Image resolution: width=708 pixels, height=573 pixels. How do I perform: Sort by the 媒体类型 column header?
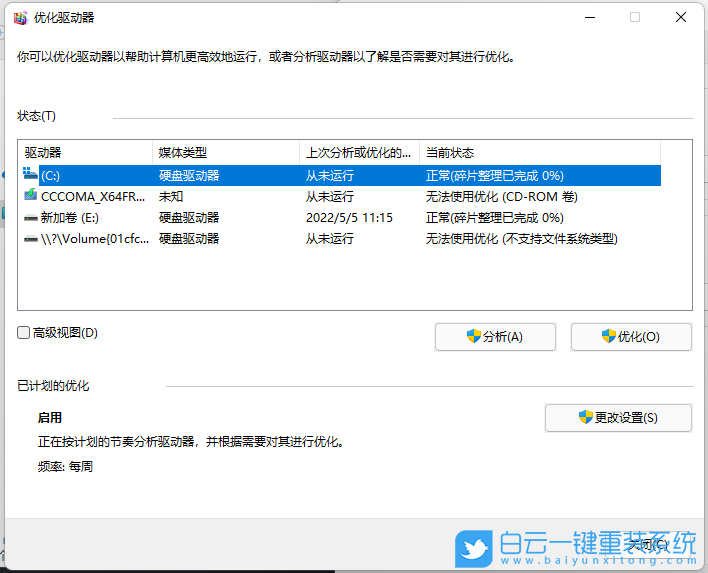point(226,153)
